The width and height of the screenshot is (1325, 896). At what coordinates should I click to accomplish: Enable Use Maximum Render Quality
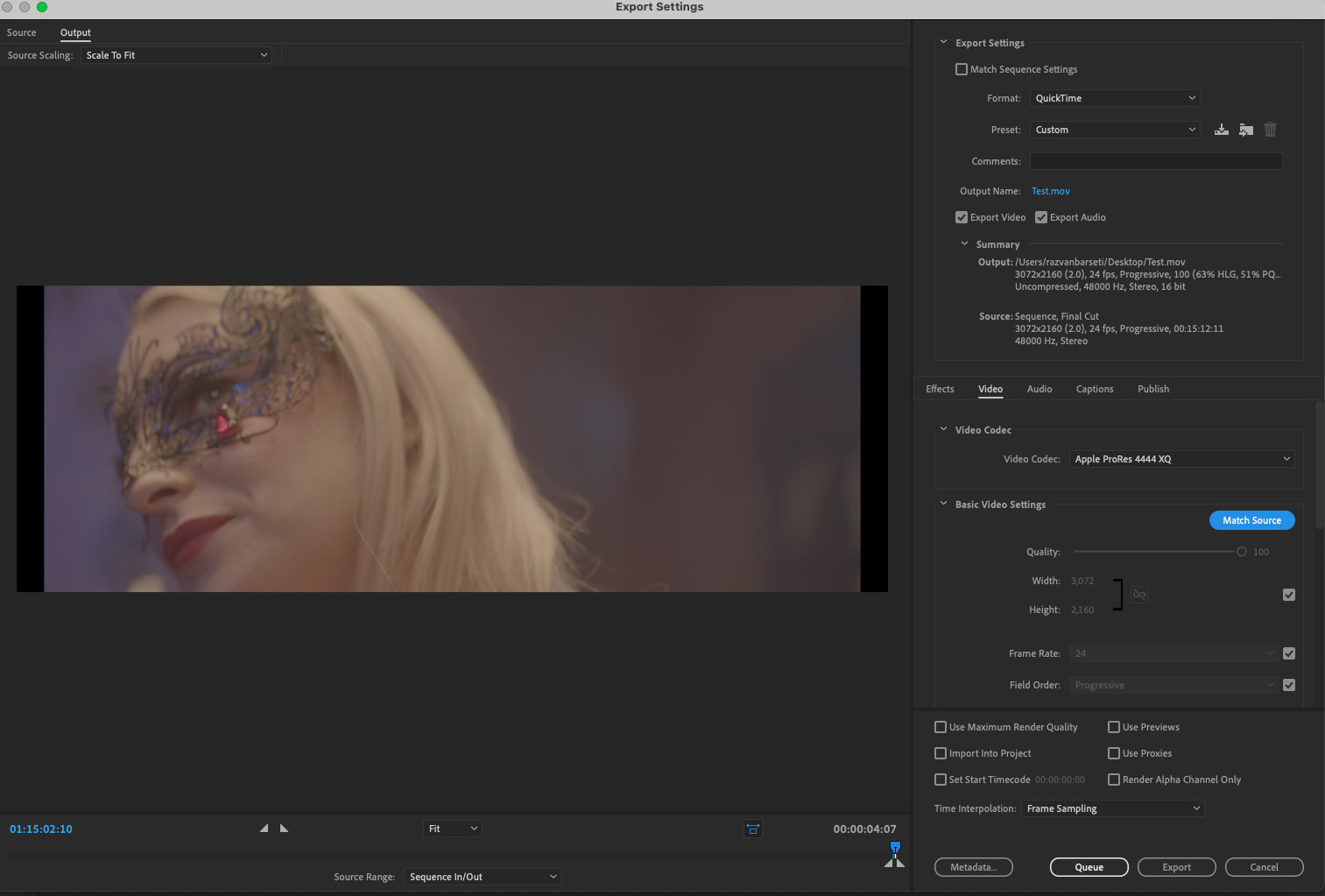(940, 726)
